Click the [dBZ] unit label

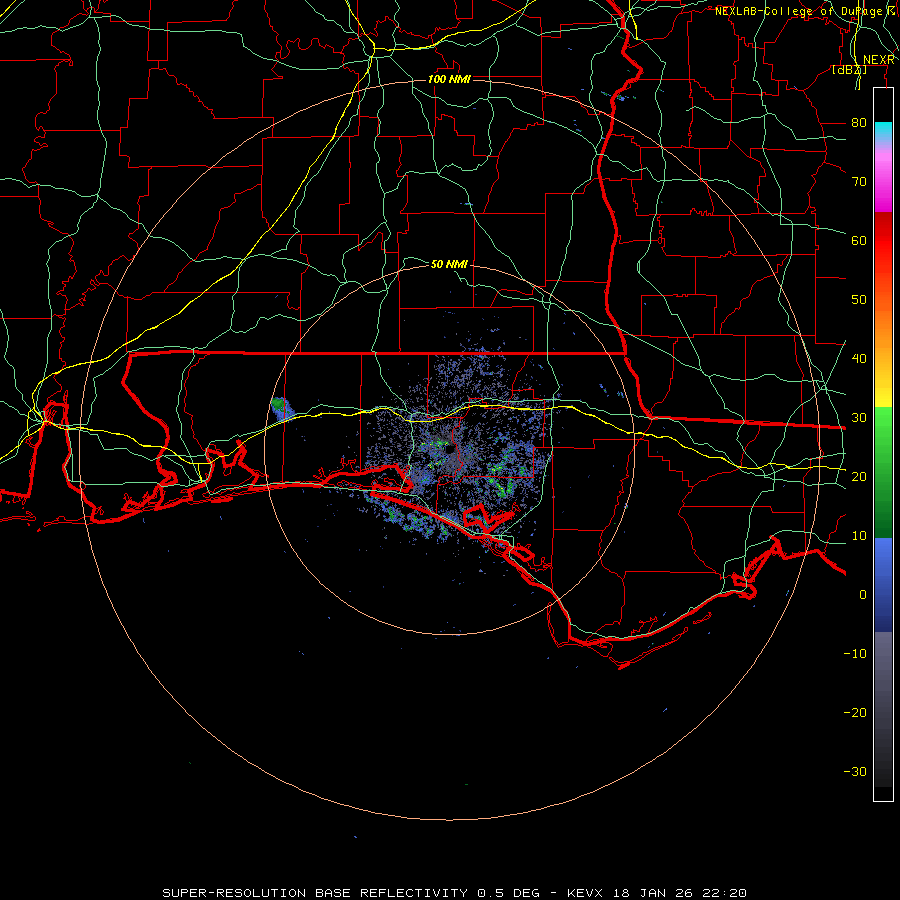tap(849, 69)
